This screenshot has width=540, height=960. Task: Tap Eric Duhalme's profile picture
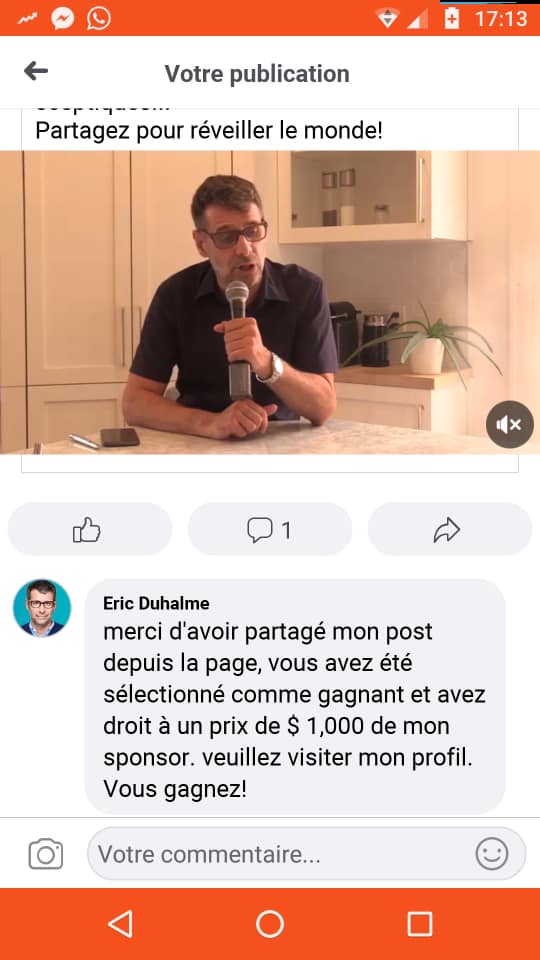click(42, 608)
